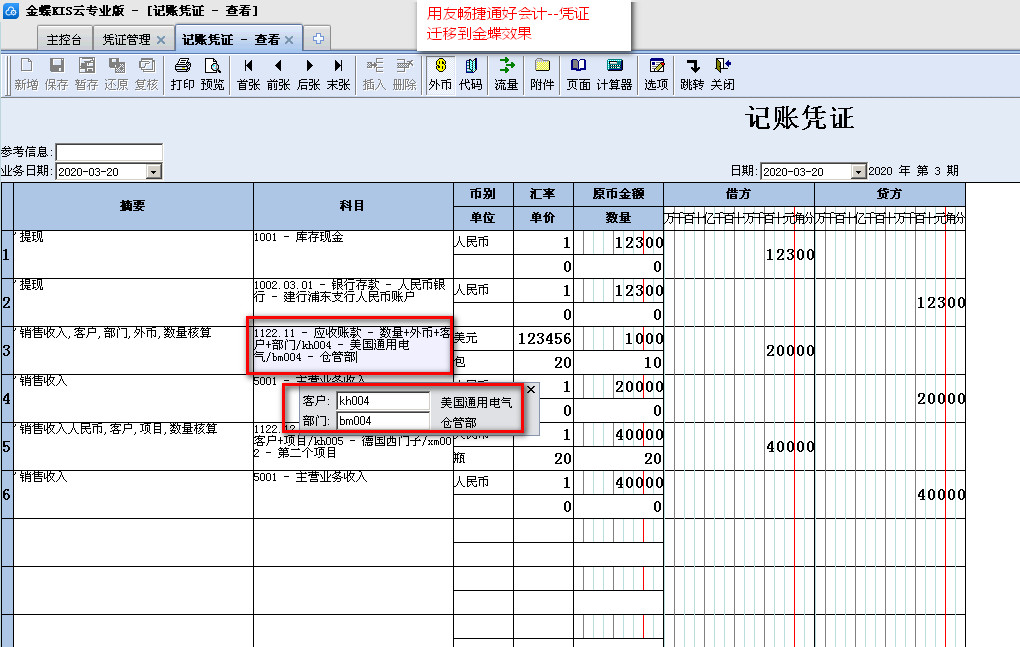Add a new tab with plus button
This screenshot has height=647, width=1020.
(318, 39)
